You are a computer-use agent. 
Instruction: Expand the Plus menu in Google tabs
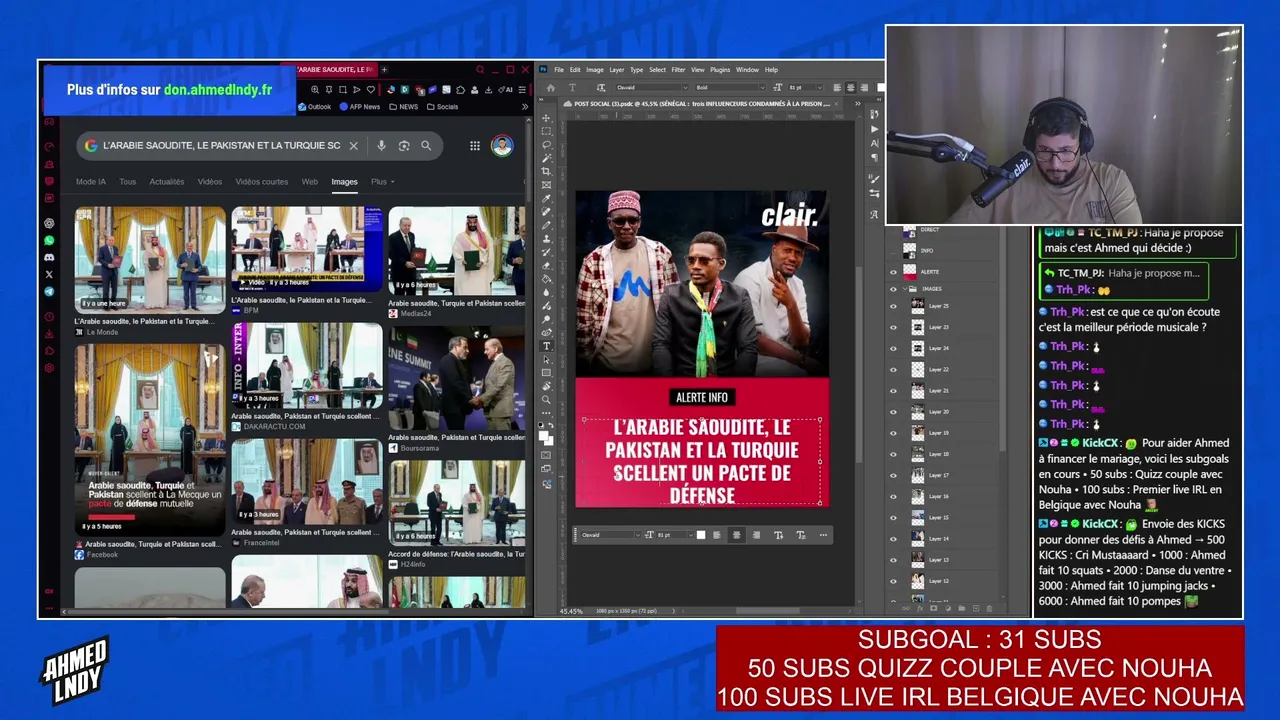pyautogui.click(x=382, y=182)
